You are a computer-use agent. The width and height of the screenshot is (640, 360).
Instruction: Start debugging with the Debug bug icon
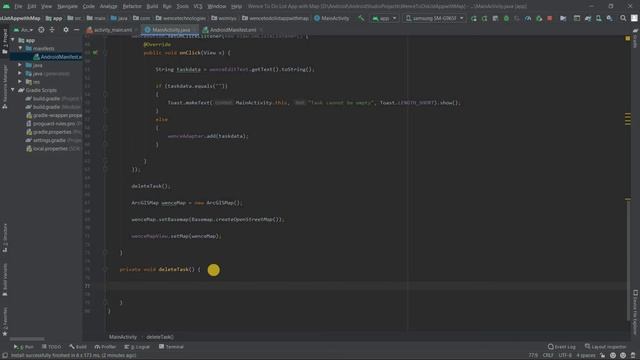(506, 18)
